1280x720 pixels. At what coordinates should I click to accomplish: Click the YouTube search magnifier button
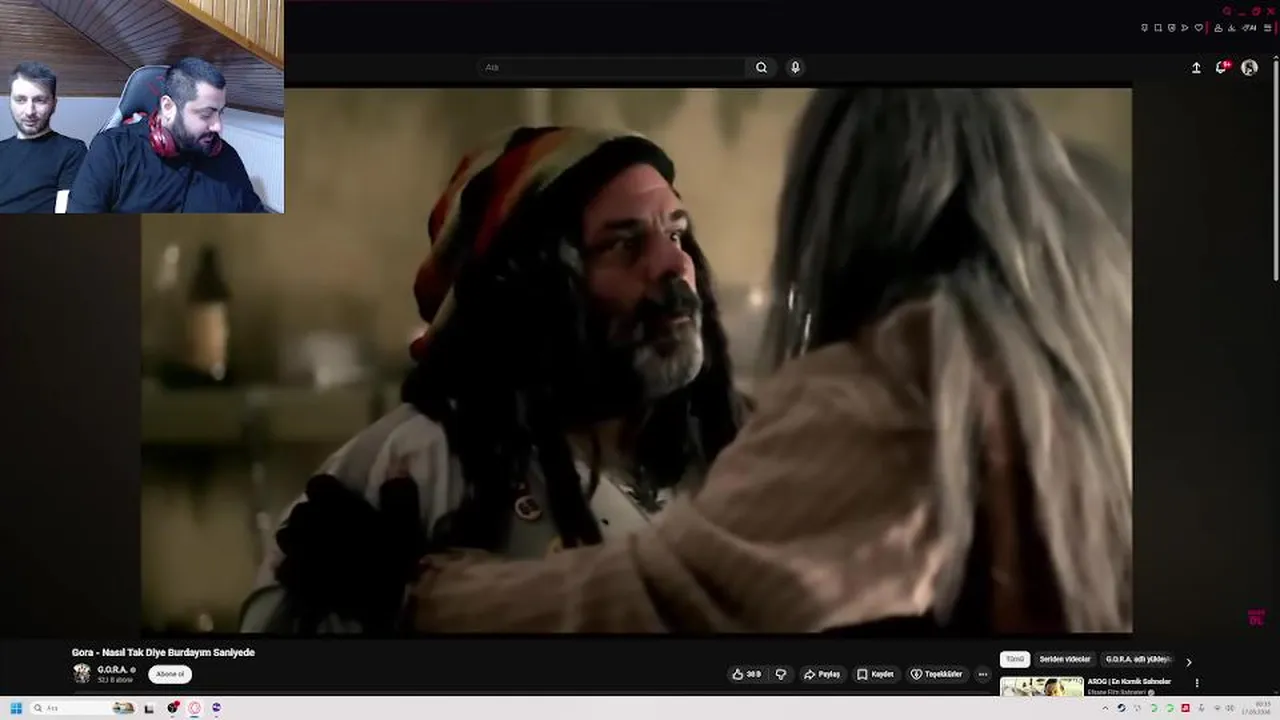pyautogui.click(x=761, y=67)
